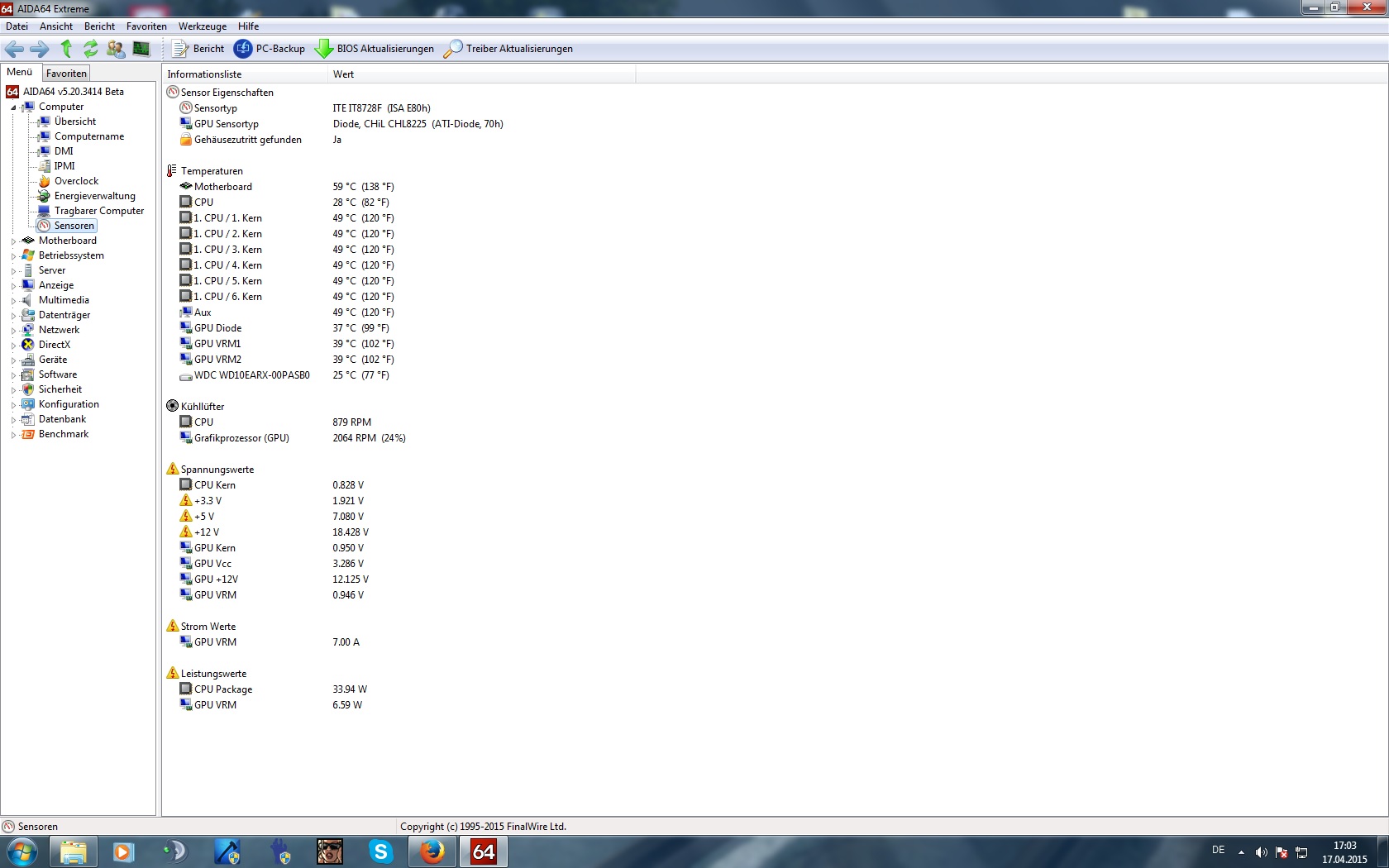The height and width of the screenshot is (868, 1389).
Task: Open Treiber Aktualisierungen
Action: pos(508,49)
